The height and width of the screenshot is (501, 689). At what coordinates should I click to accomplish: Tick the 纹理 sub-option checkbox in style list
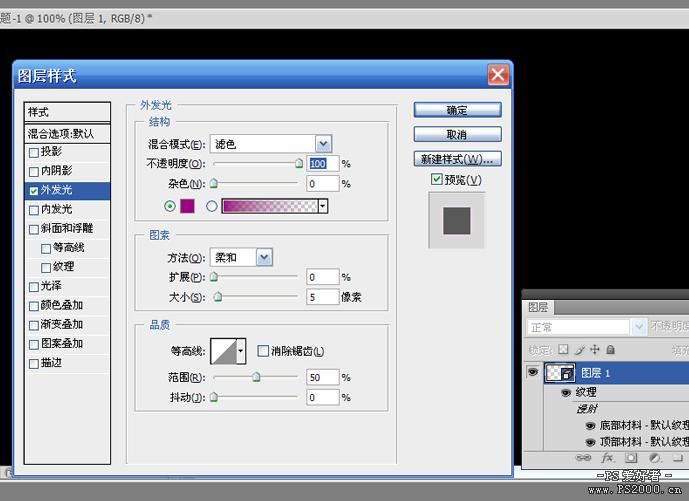pos(46,268)
